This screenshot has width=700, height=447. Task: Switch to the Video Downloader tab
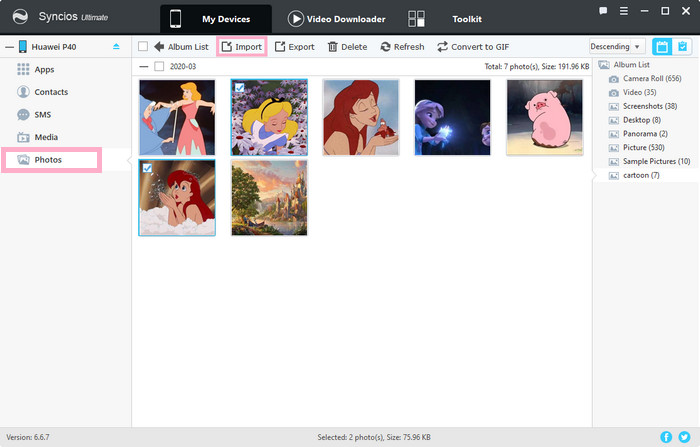[x=337, y=19]
